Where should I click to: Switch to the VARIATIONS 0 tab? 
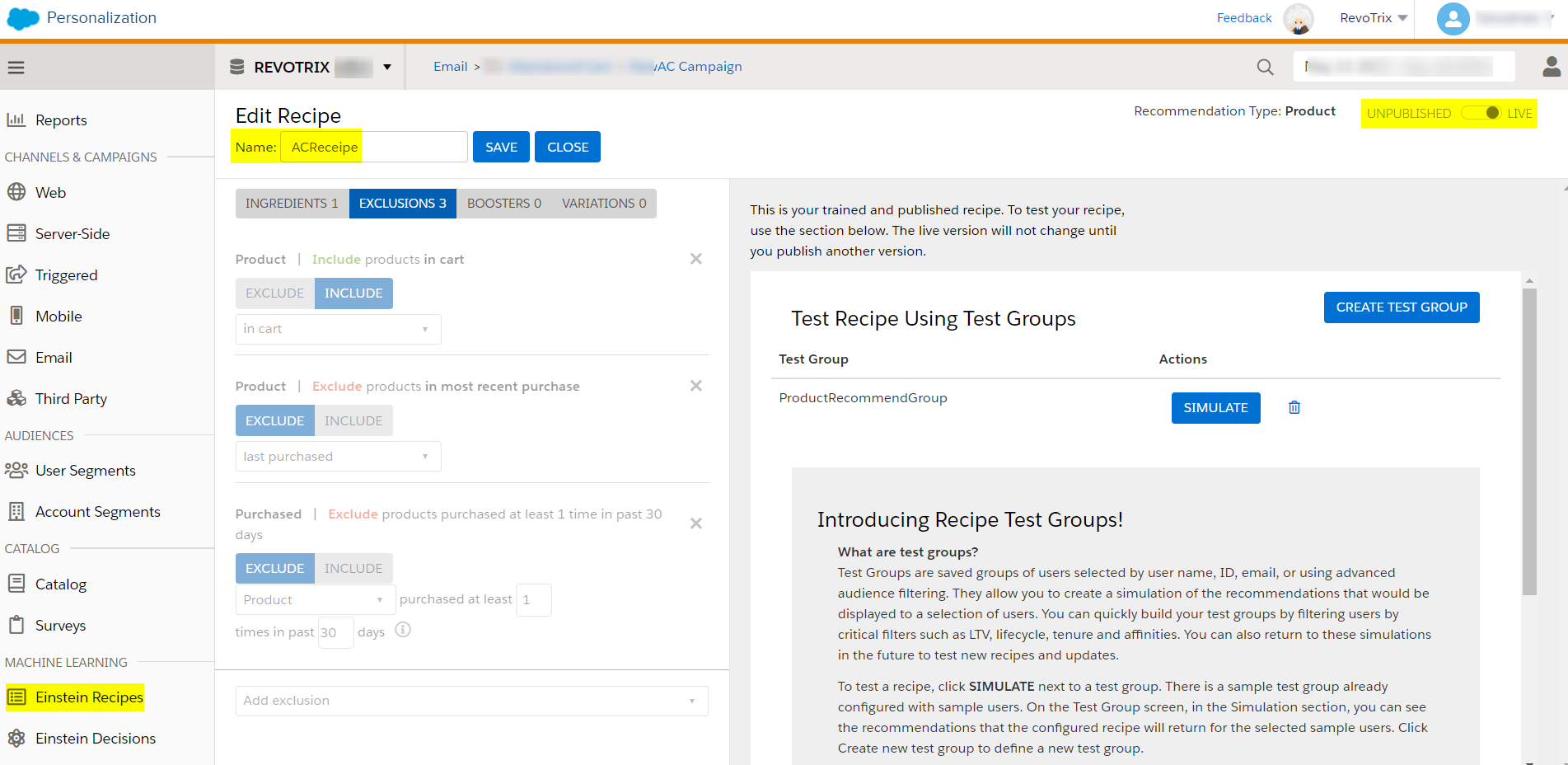pyautogui.click(x=604, y=204)
